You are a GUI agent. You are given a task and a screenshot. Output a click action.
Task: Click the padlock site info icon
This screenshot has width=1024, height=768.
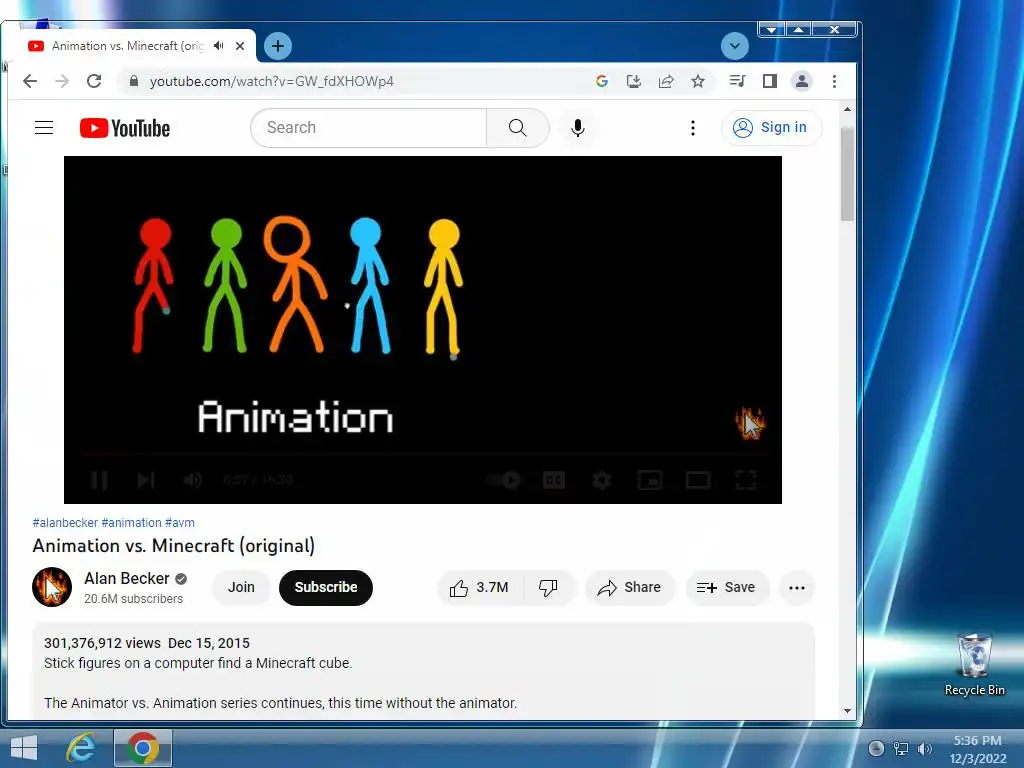pos(134,81)
